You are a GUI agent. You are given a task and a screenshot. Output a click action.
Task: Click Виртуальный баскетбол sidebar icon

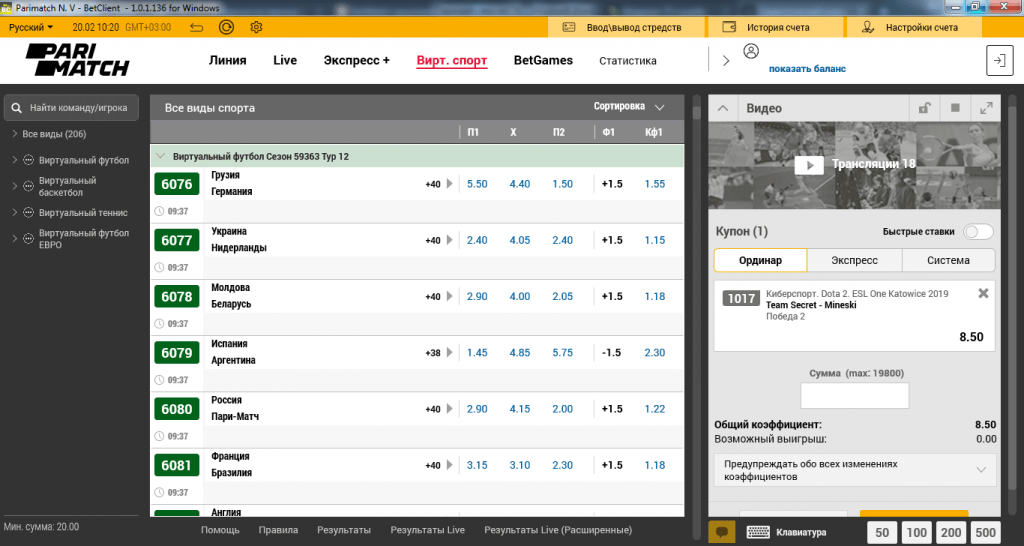pos(28,186)
